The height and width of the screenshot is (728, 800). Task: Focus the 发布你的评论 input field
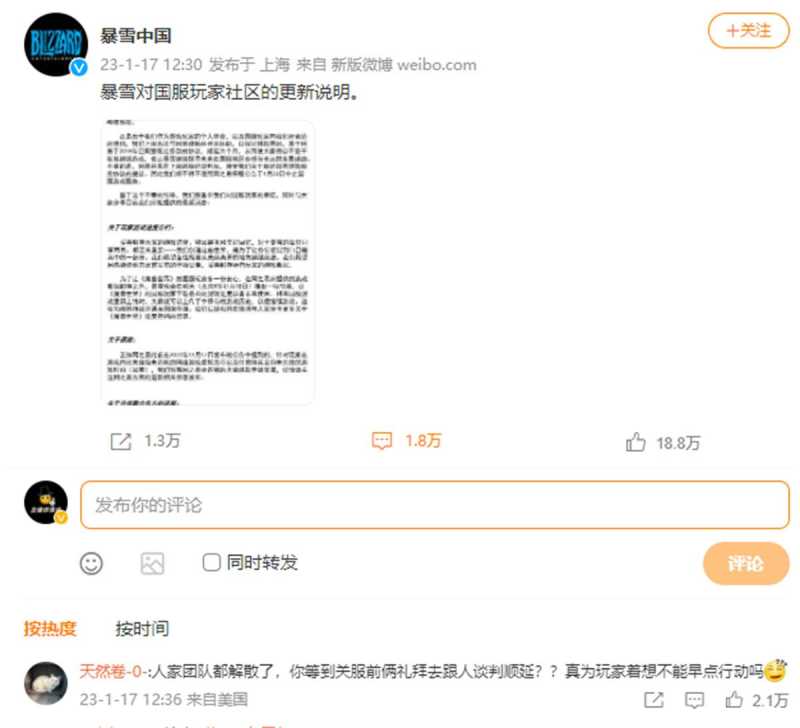coord(435,505)
